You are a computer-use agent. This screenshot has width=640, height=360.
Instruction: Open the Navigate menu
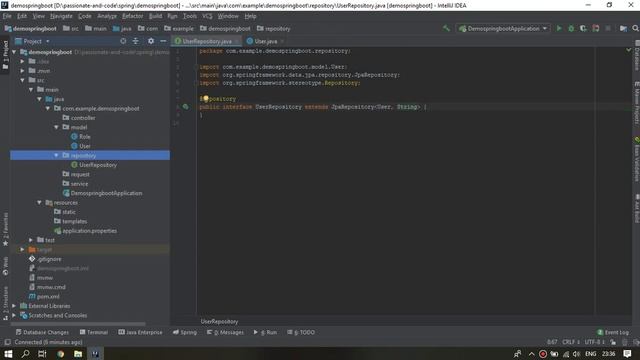pos(61,16)
